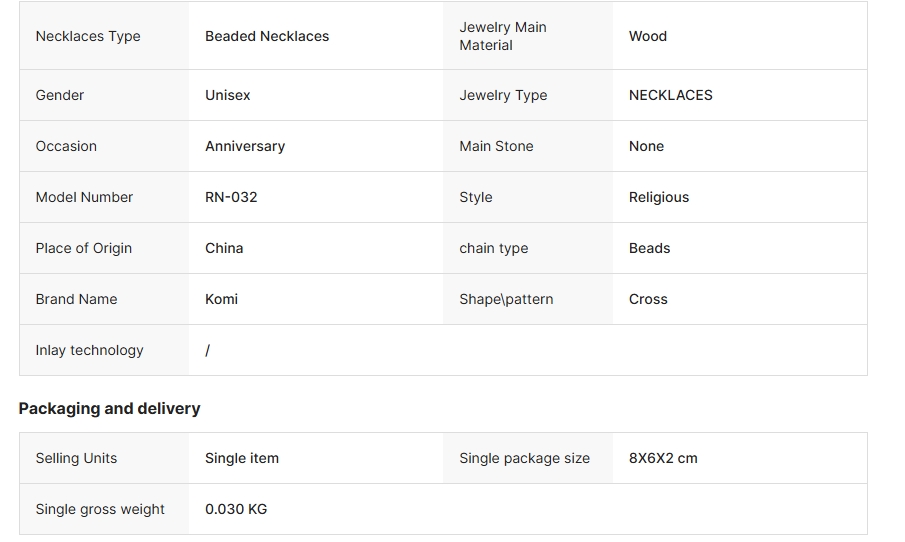905x542 pixels.
Task: Click the Packaging and delivery heading
Action: pos(109,408)
